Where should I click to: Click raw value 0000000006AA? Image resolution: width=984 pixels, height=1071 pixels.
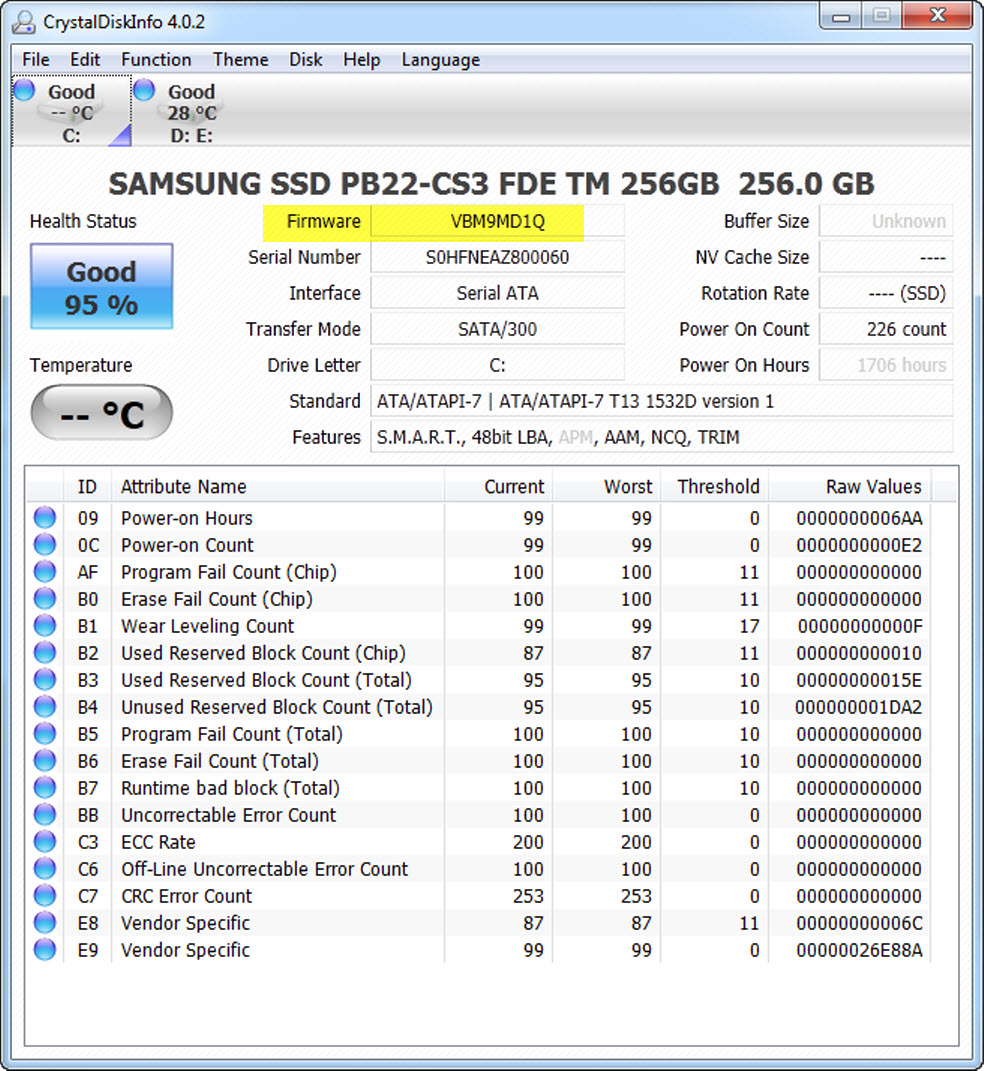click(859, 518)
